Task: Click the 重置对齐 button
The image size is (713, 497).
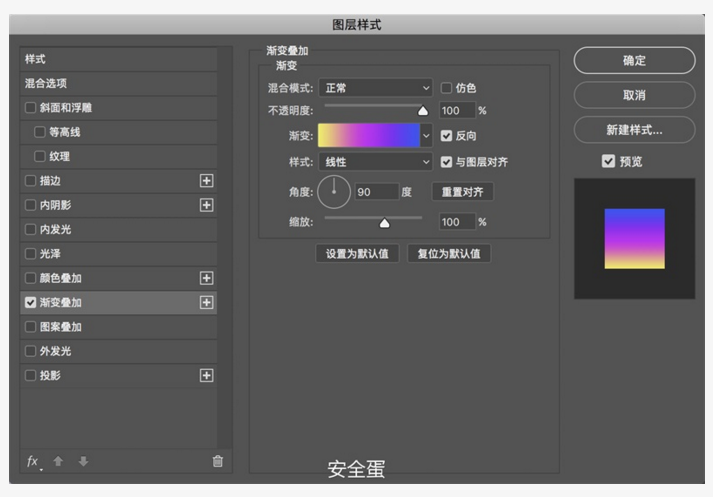Action: click(x=462, y=192)
